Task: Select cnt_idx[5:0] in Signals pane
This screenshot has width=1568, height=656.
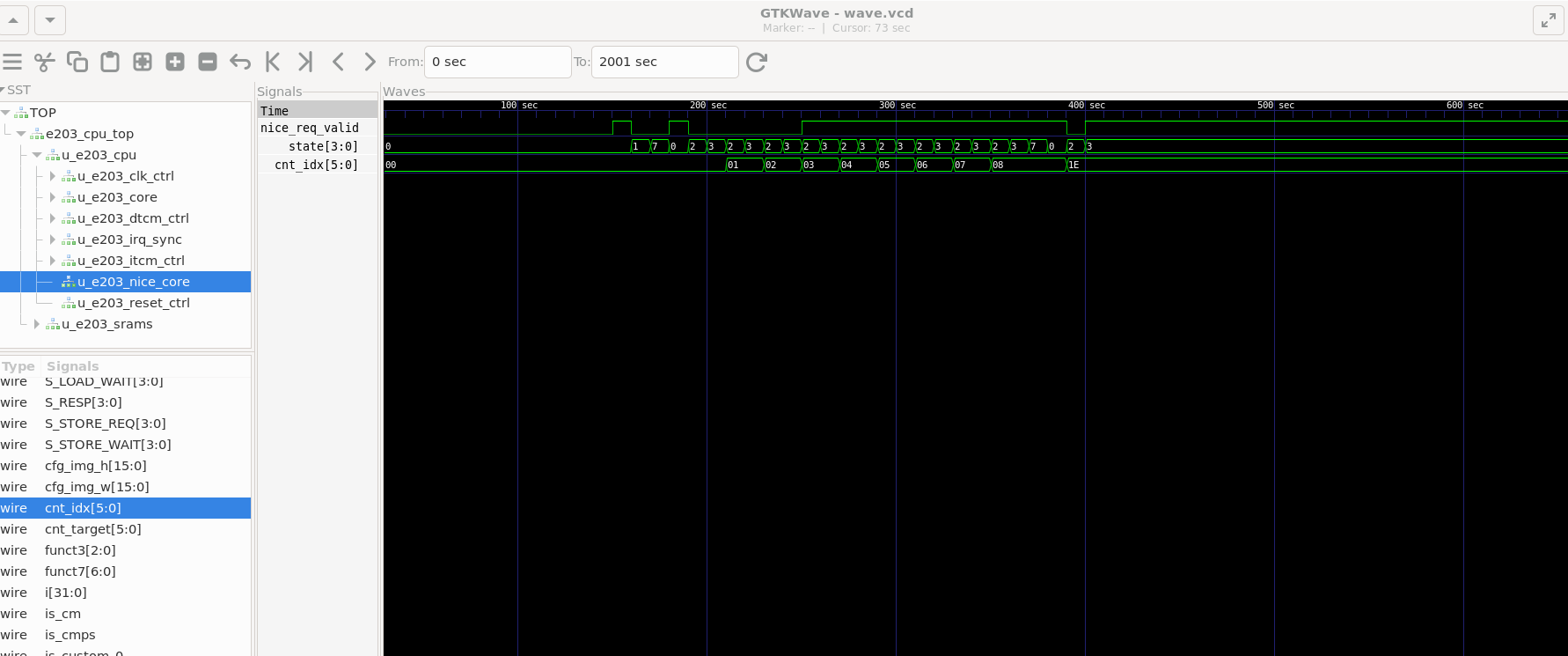Action: [x=318, y=165]
